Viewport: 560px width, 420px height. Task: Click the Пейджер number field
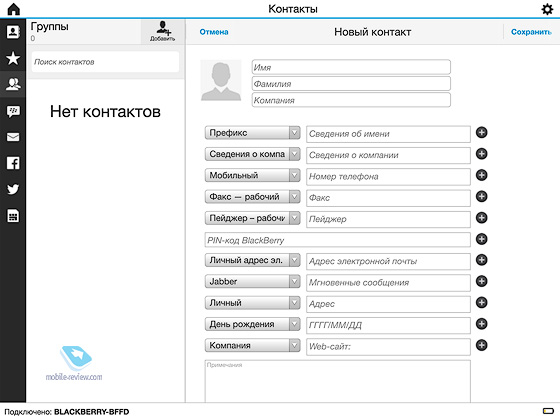click(x=388, y=219)
